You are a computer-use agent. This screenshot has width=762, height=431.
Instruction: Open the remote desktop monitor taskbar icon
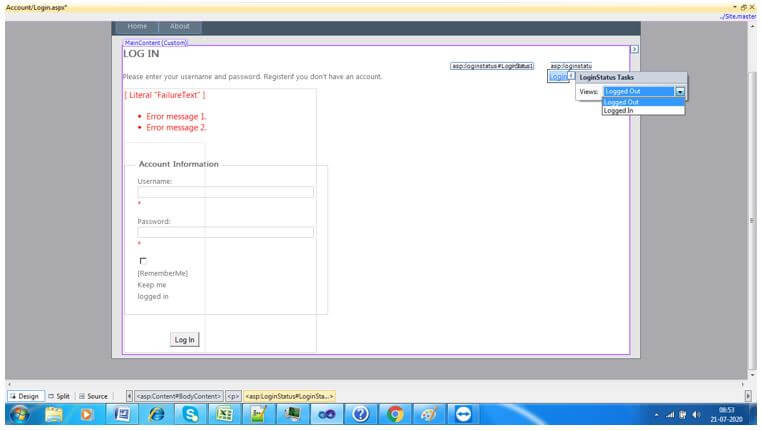[x=292, y=414]
